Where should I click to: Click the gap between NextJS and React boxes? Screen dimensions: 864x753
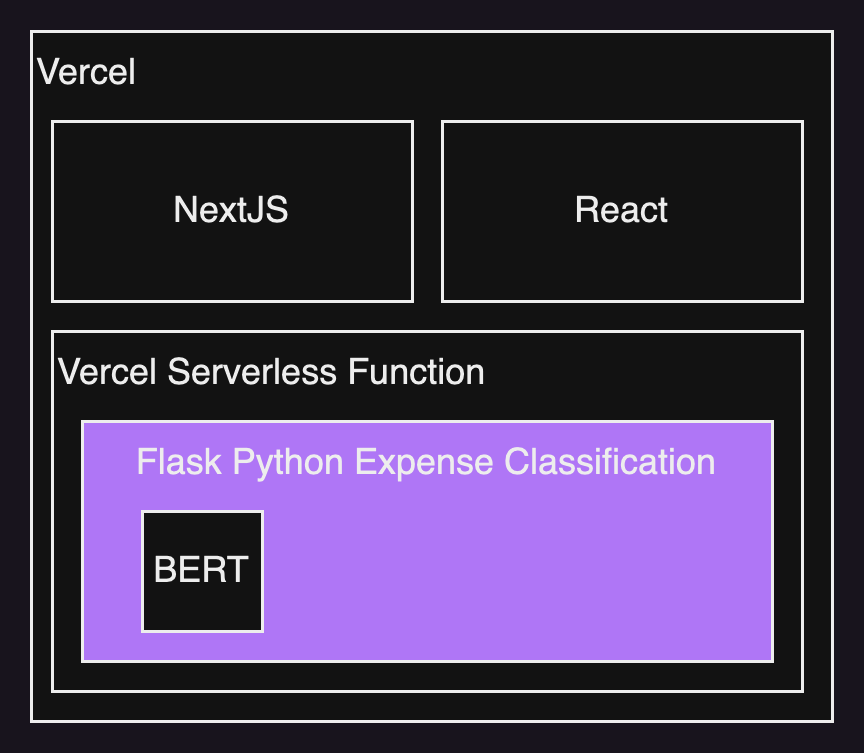click(x=428, y=212)
